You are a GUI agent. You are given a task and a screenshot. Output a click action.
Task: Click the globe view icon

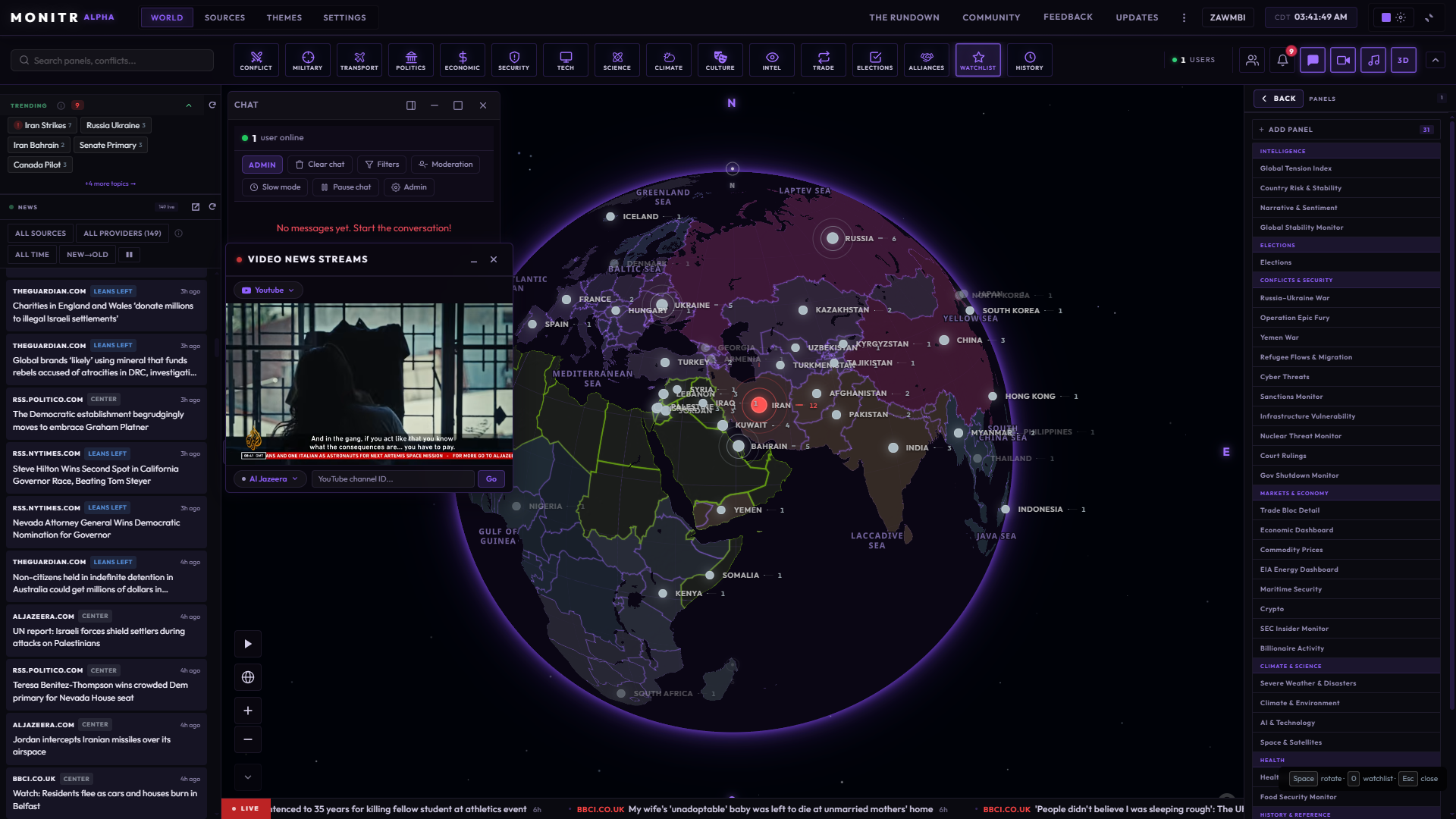(248, 677)
